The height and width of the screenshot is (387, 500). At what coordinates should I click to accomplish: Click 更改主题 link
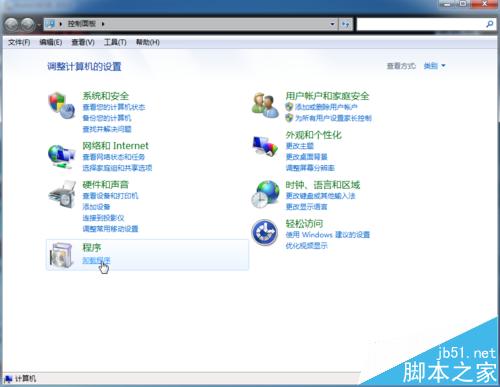[x=299, y=146]
